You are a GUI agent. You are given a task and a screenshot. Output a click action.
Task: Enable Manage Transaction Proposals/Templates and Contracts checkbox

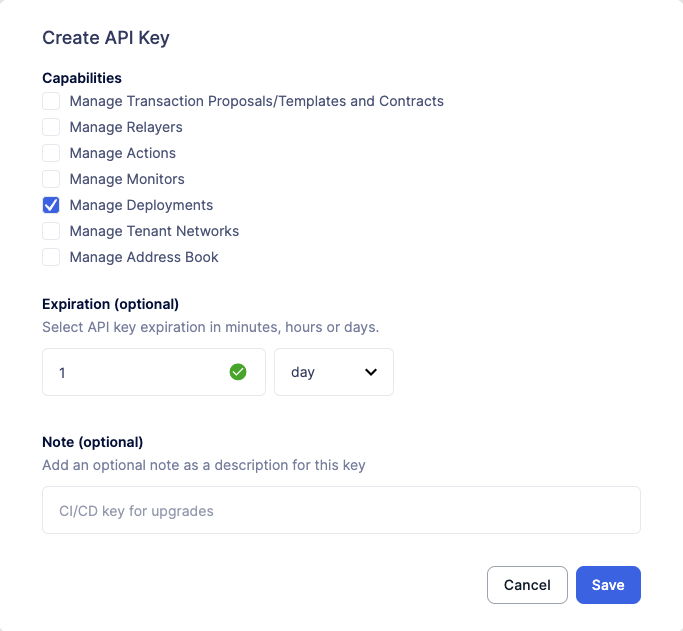click(51, 101)
